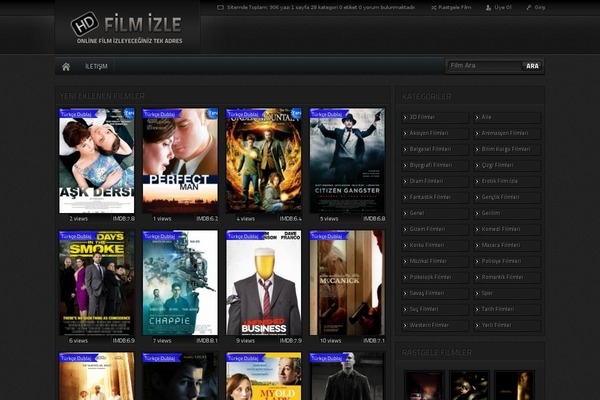Select the Animasyon Filmleri category
The height and width of the screenshot is (400, 600).
click(x=507, y=133)
